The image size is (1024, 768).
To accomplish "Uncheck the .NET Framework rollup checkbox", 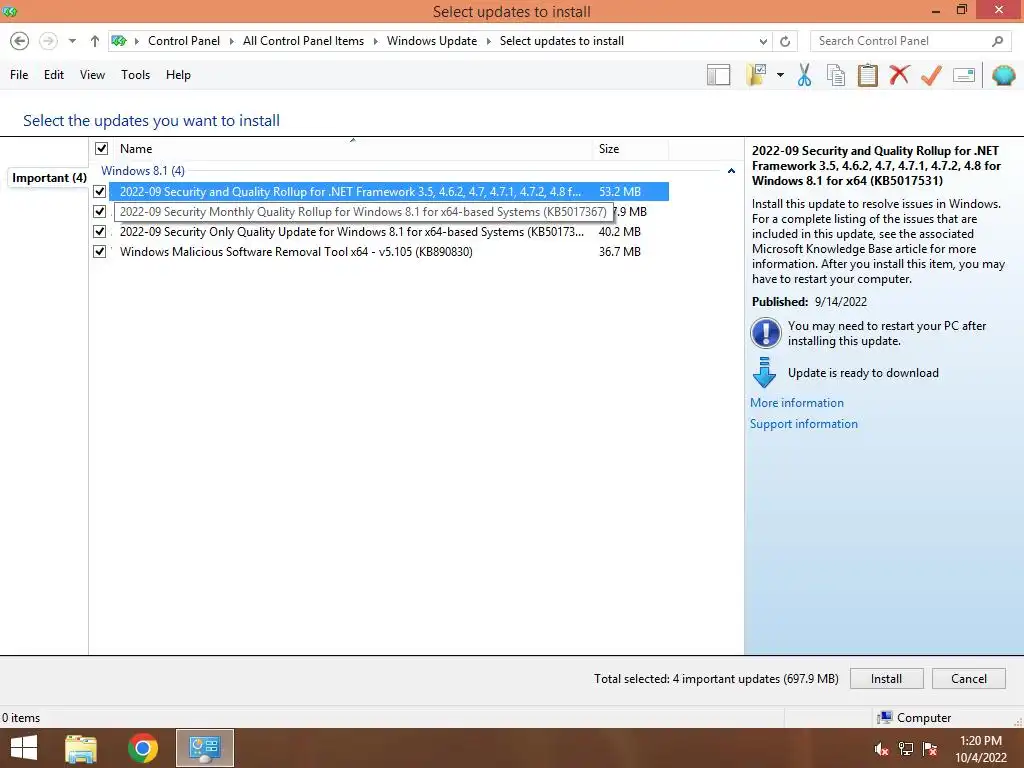I will (x=99, y=191).
